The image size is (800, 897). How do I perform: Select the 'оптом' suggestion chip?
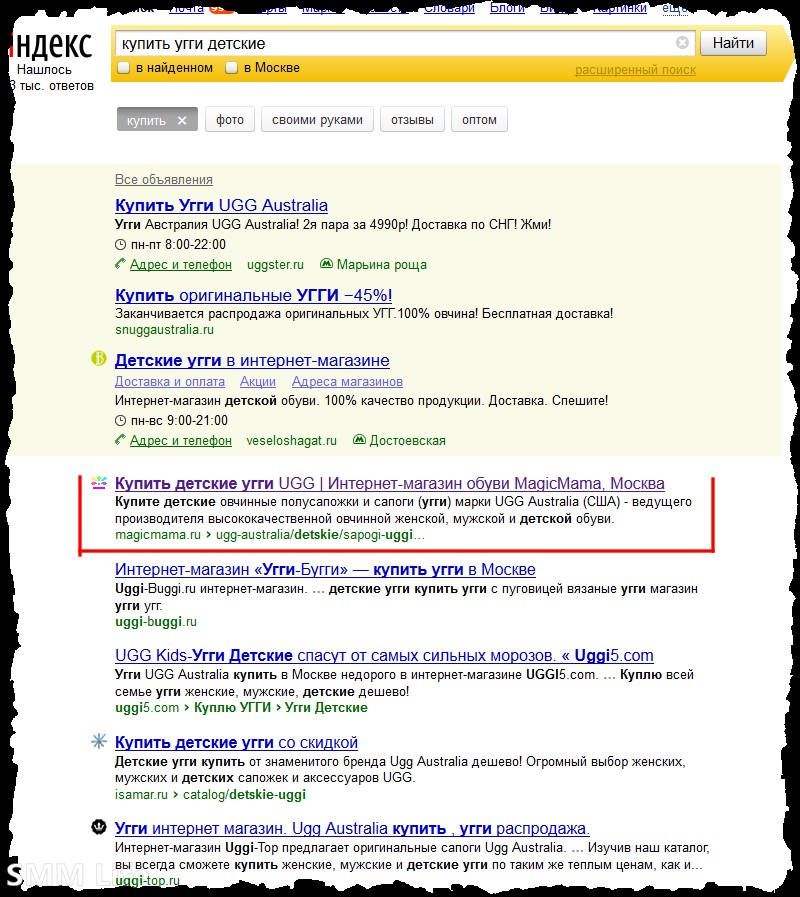pyautogui.click(x=479, y=120)
